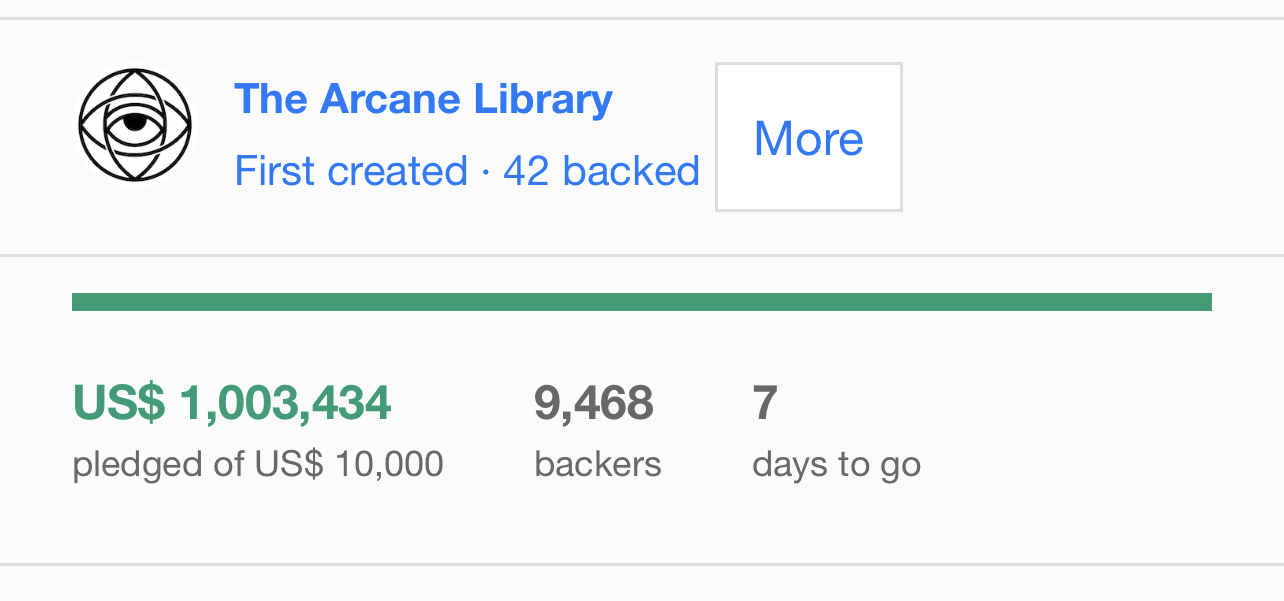
Task: Click the First created link
Action: (x=350, y=171)
